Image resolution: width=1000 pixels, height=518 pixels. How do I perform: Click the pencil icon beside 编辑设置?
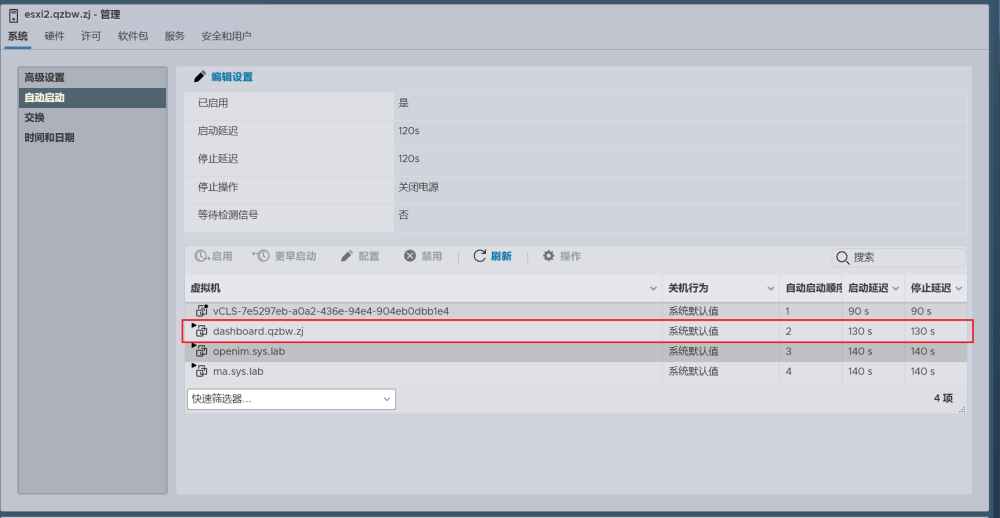[200, 77]
